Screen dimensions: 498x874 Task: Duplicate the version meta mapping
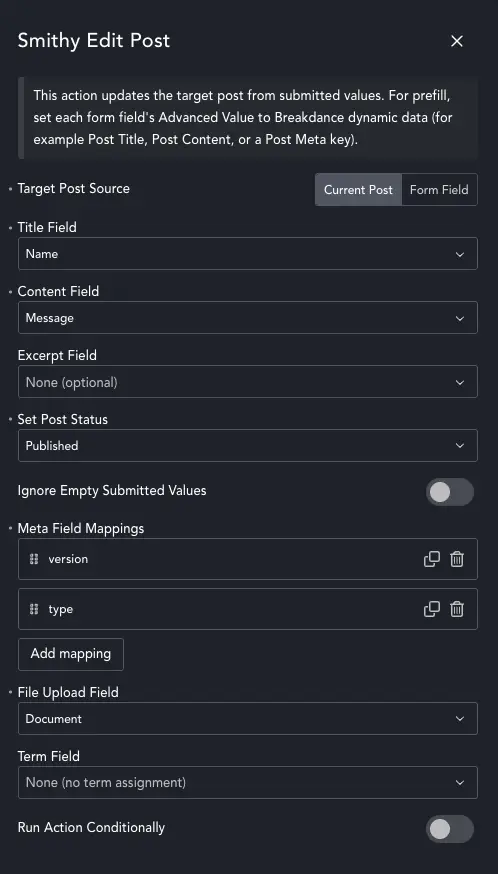pyautogui.click(x=432, y=559)
